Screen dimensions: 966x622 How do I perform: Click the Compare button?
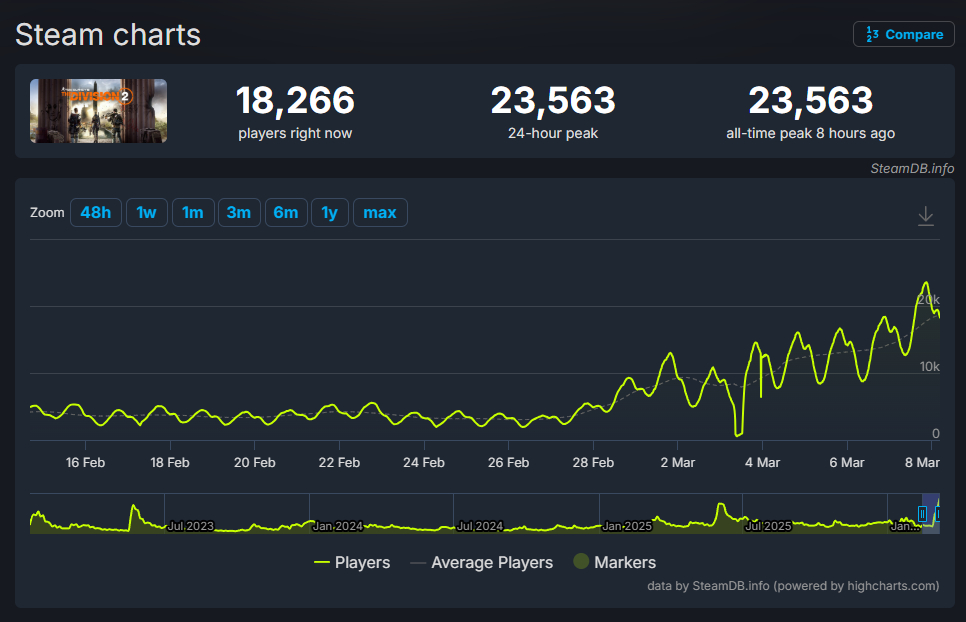click(x=903, y=34)
